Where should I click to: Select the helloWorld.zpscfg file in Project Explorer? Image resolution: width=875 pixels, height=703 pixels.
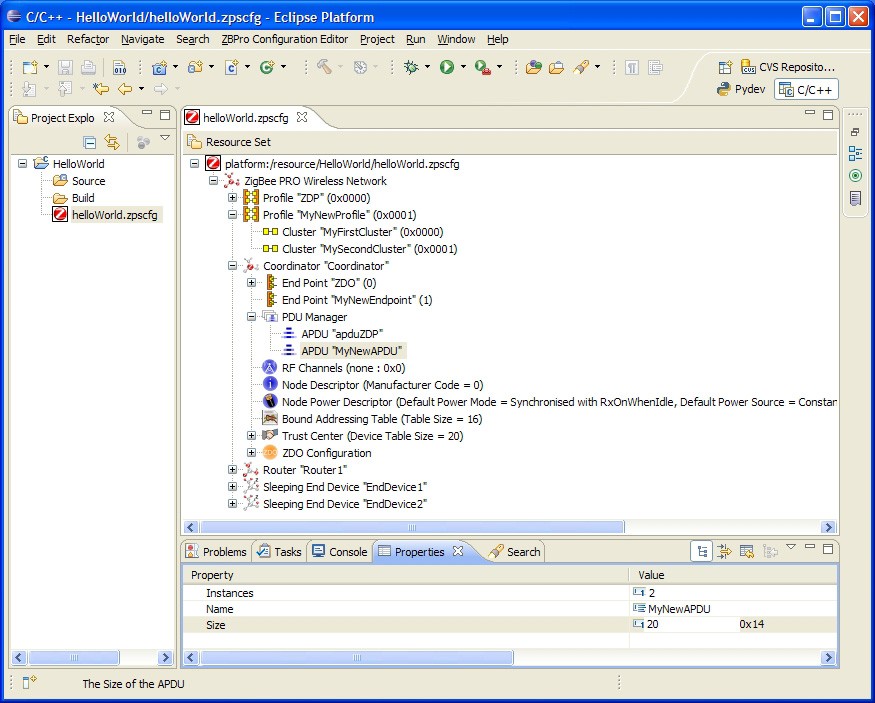pos(114,215)
